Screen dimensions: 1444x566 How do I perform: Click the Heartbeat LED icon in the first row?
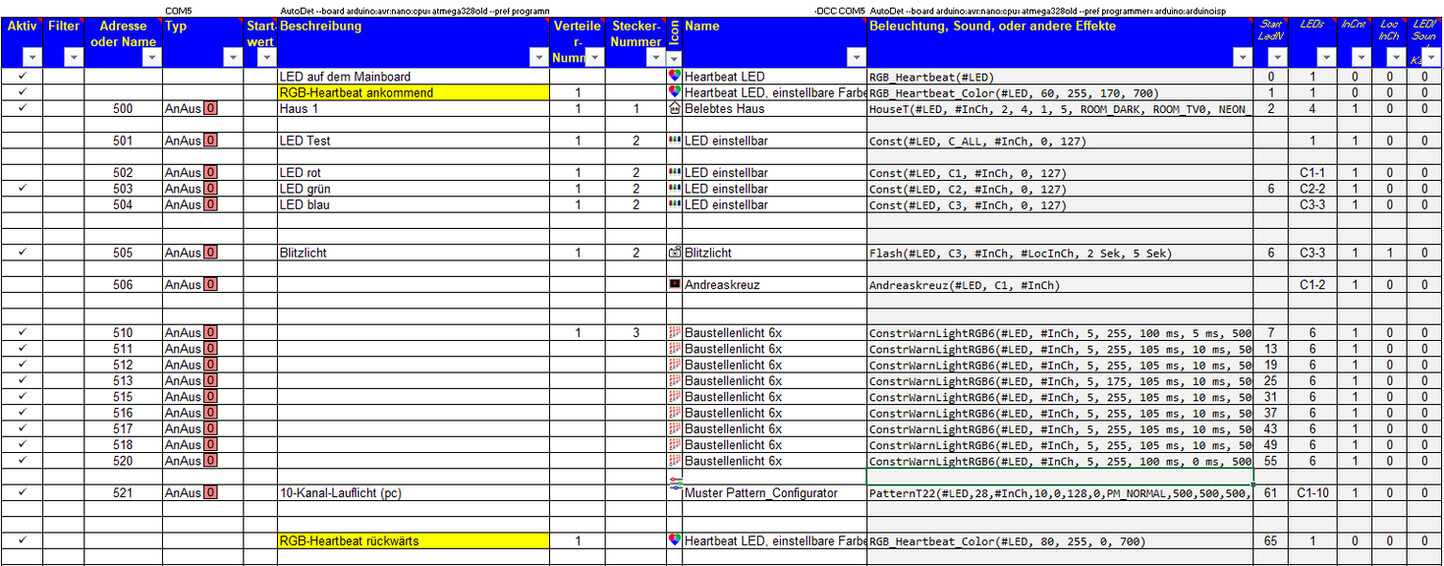[674, 76]
